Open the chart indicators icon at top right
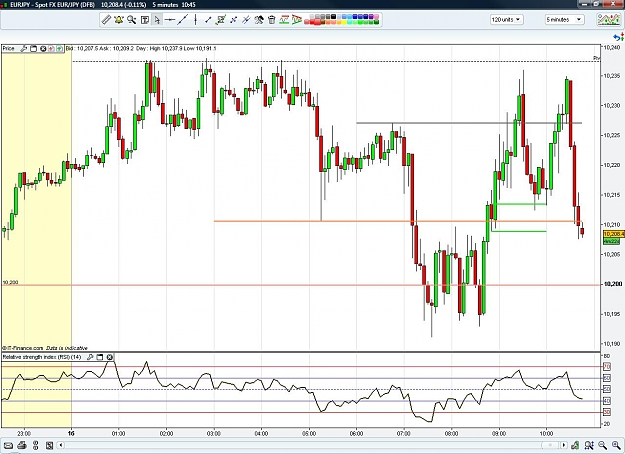The height and width of the screenshot is (454, 625). coord(608,20)
